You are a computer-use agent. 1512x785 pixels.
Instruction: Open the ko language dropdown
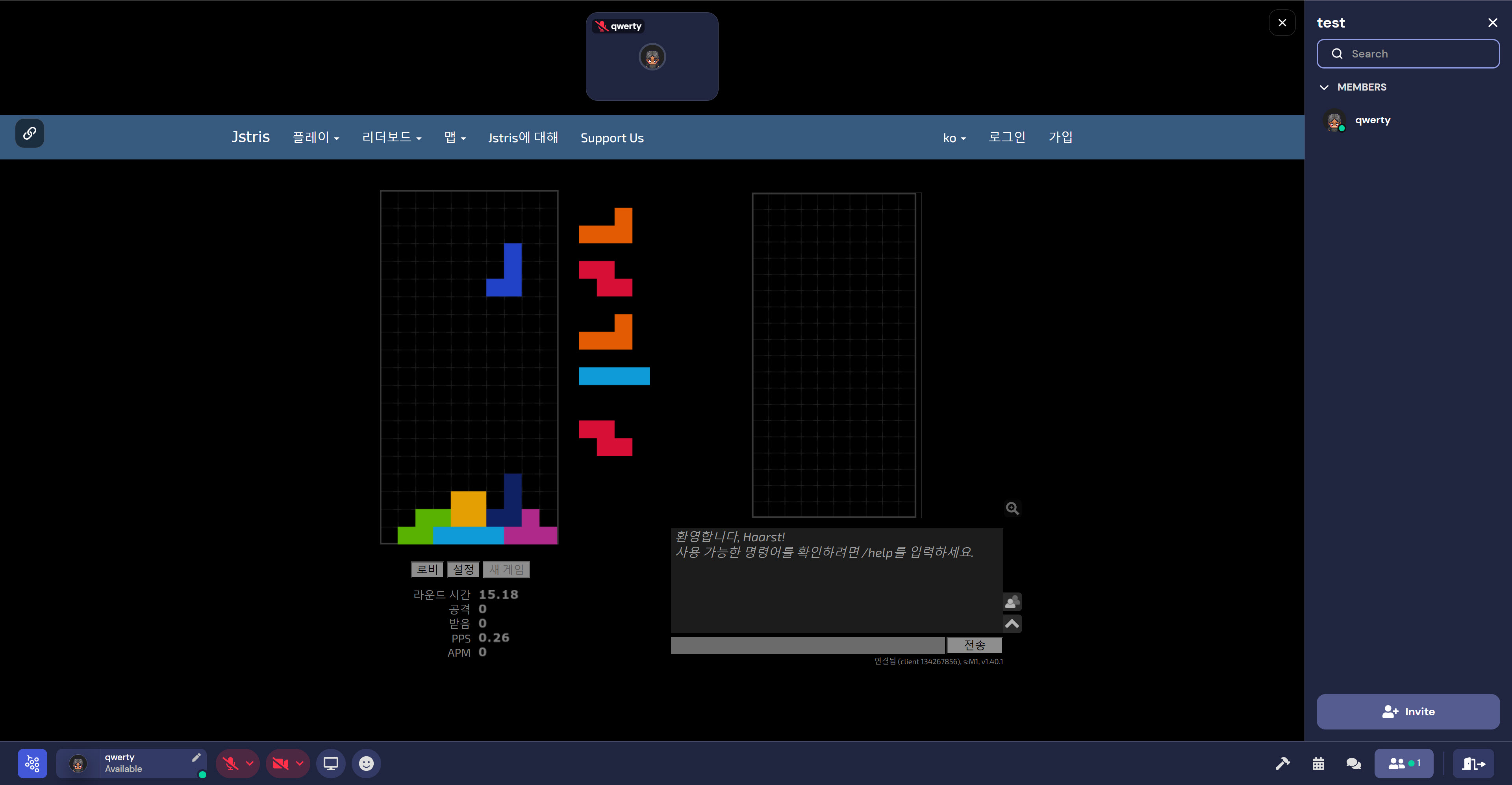(x=954, y=138)
